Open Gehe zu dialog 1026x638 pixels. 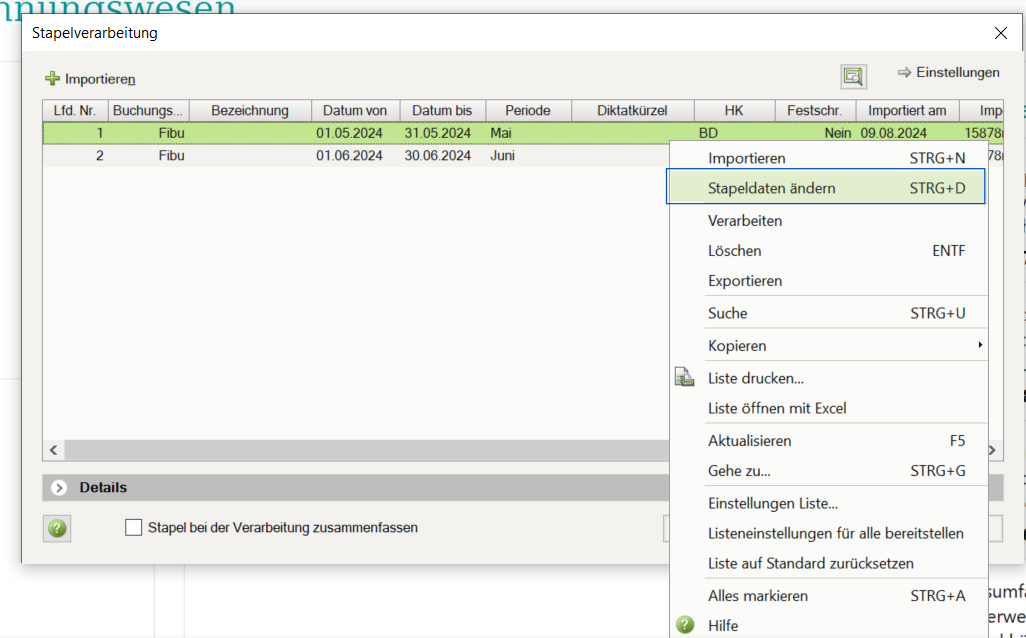point(738,471)
